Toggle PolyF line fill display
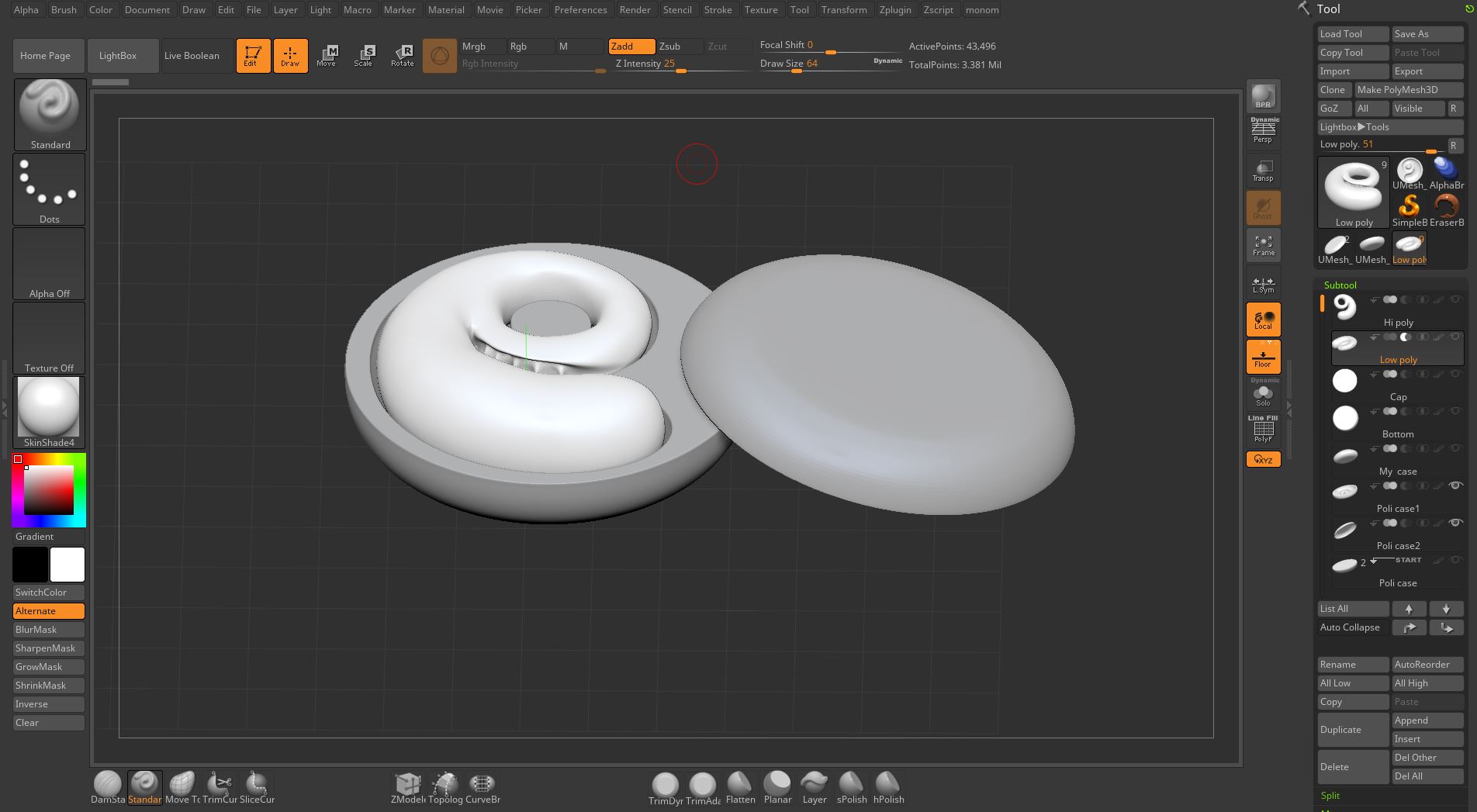Image resolution: width=1477 pixels, height=812 pixels. 1263,430
